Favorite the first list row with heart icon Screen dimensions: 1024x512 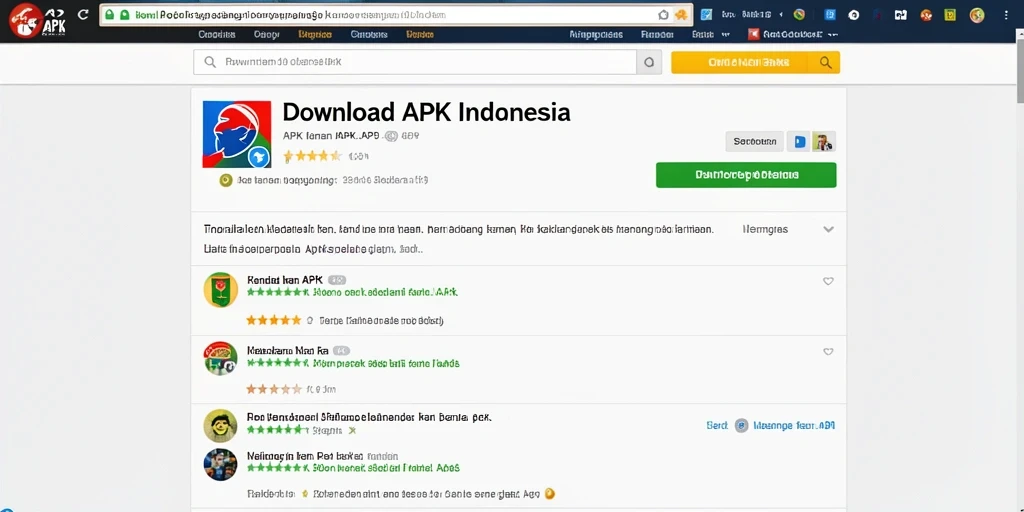(x=828, y=281)
